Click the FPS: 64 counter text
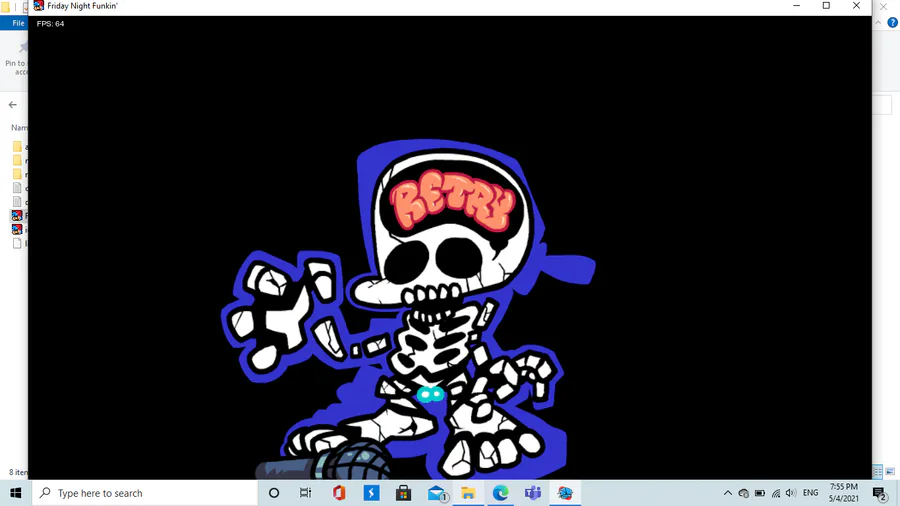The width and height of the screenshot is (900, 506). pyautogui.click(x=51, y=24)
